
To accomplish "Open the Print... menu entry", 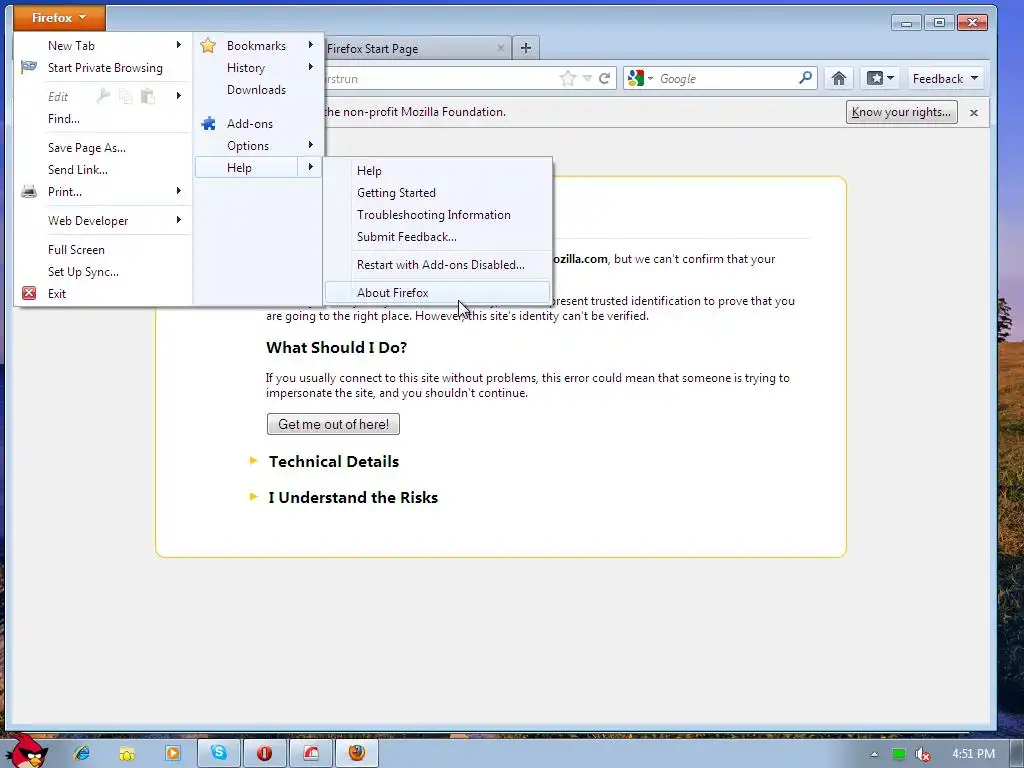I will [65, 192].
